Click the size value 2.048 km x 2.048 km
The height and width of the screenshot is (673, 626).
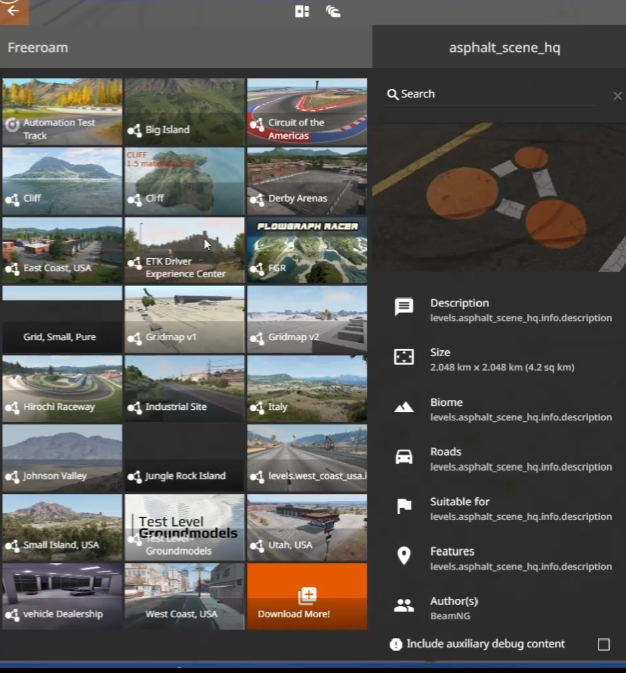[502, 367]
